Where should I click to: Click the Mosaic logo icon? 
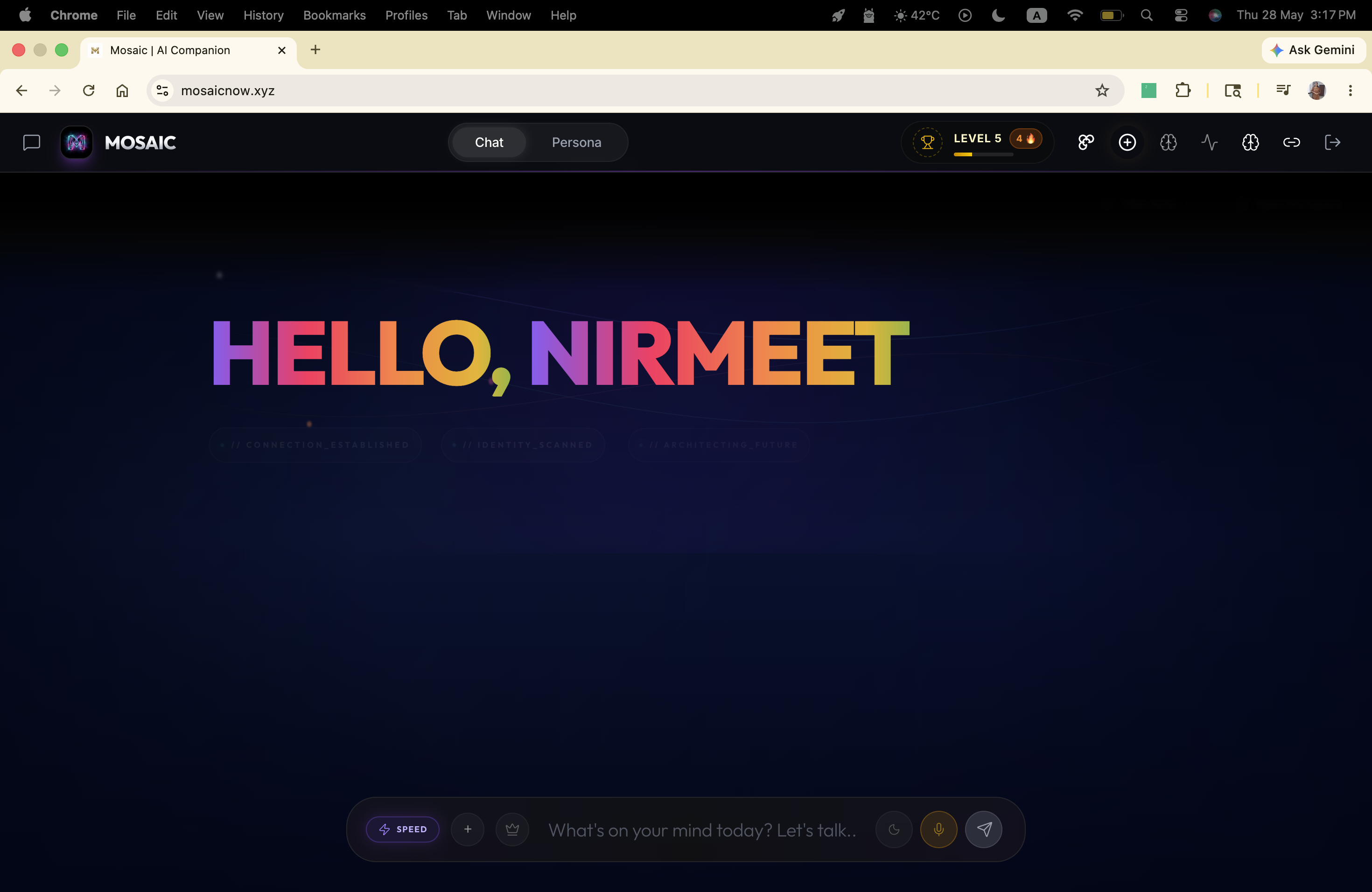(76, 142)
